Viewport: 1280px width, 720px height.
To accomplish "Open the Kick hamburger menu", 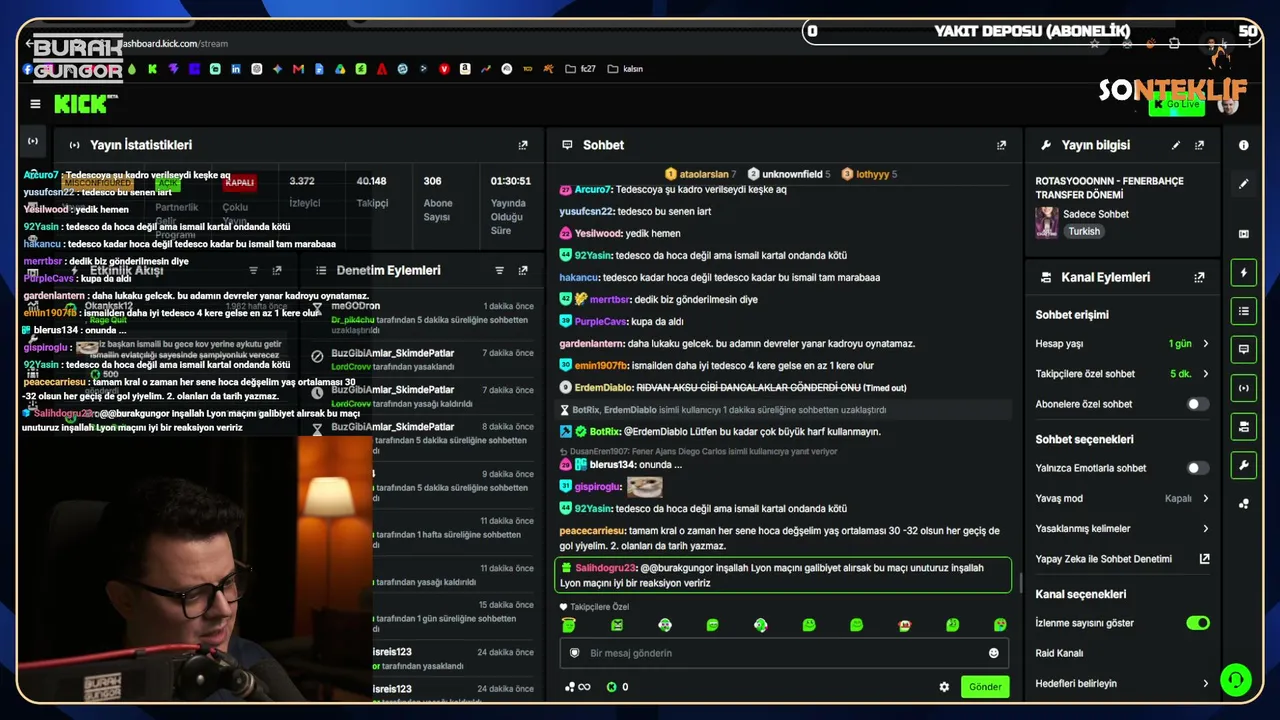I will coord(35,104).
